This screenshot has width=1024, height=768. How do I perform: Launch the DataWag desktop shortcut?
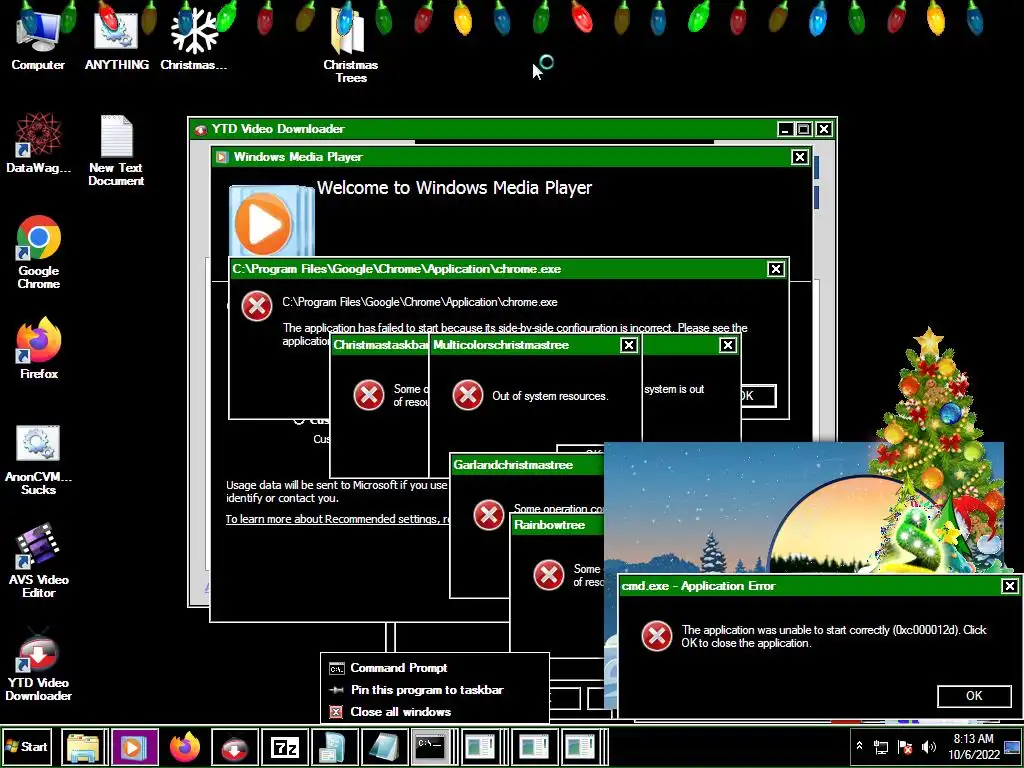click(x=38, y=144)
